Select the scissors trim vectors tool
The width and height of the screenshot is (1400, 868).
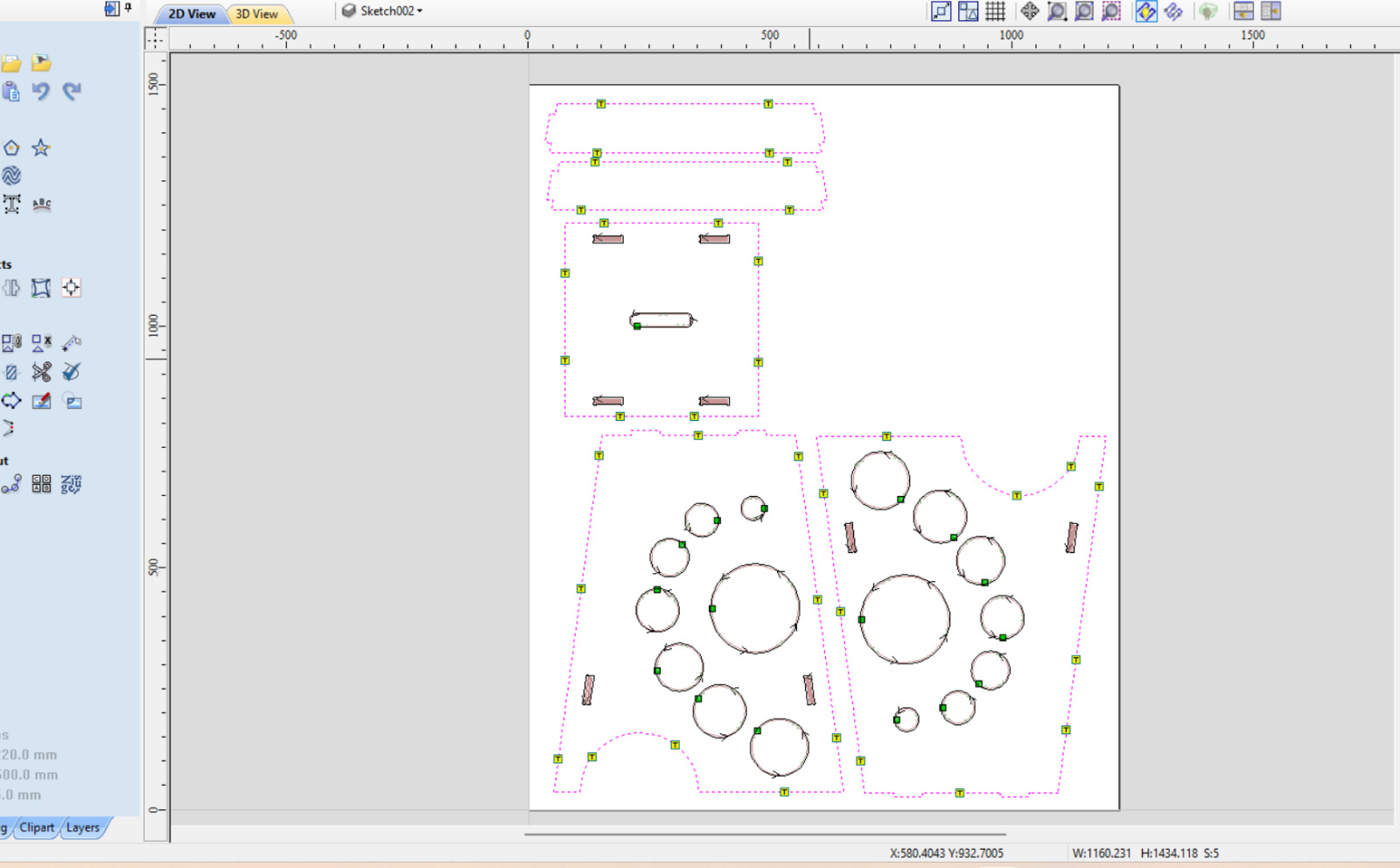point(40,371)
